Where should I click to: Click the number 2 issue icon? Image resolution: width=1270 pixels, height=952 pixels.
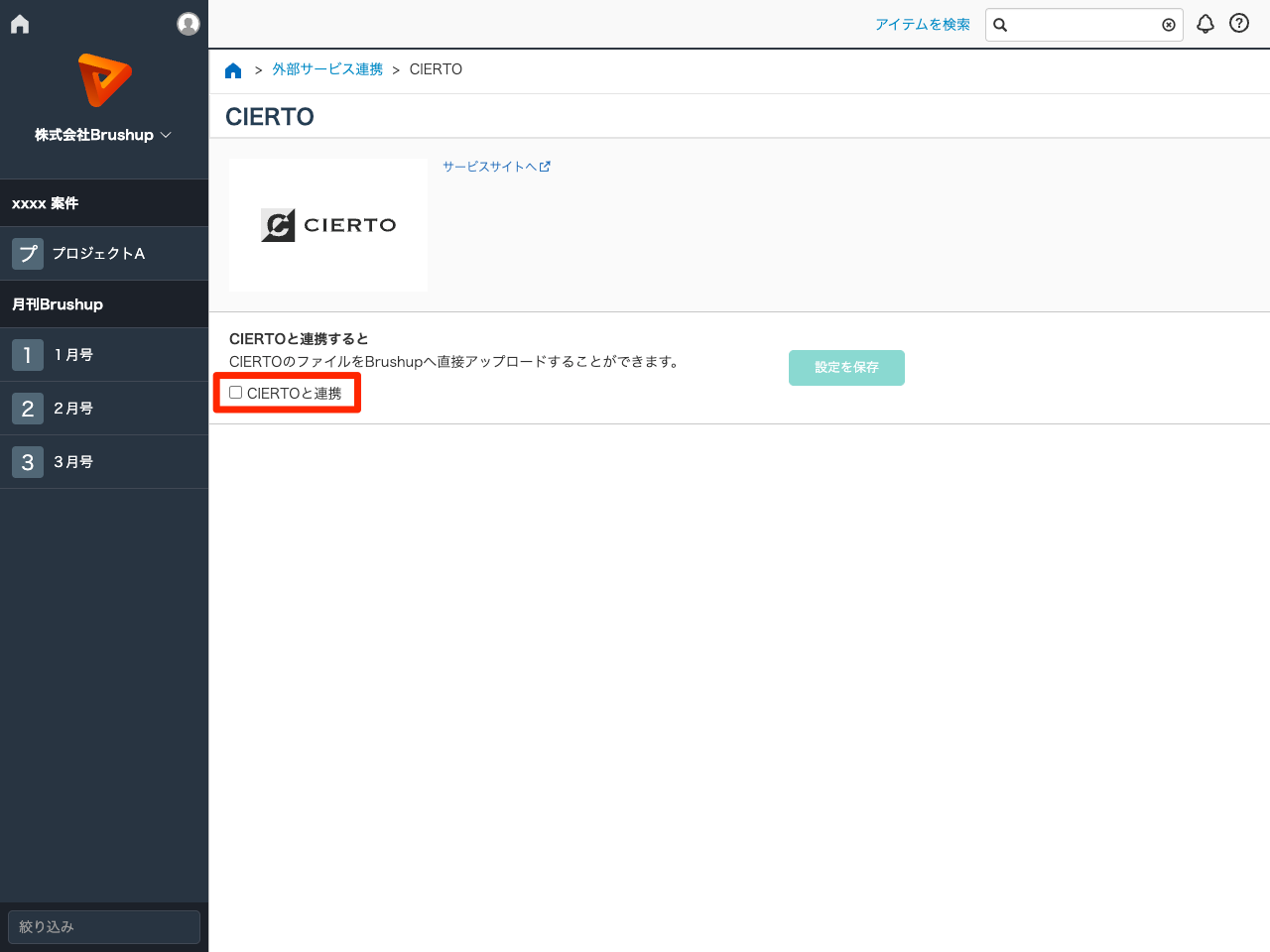coord(28,409)
